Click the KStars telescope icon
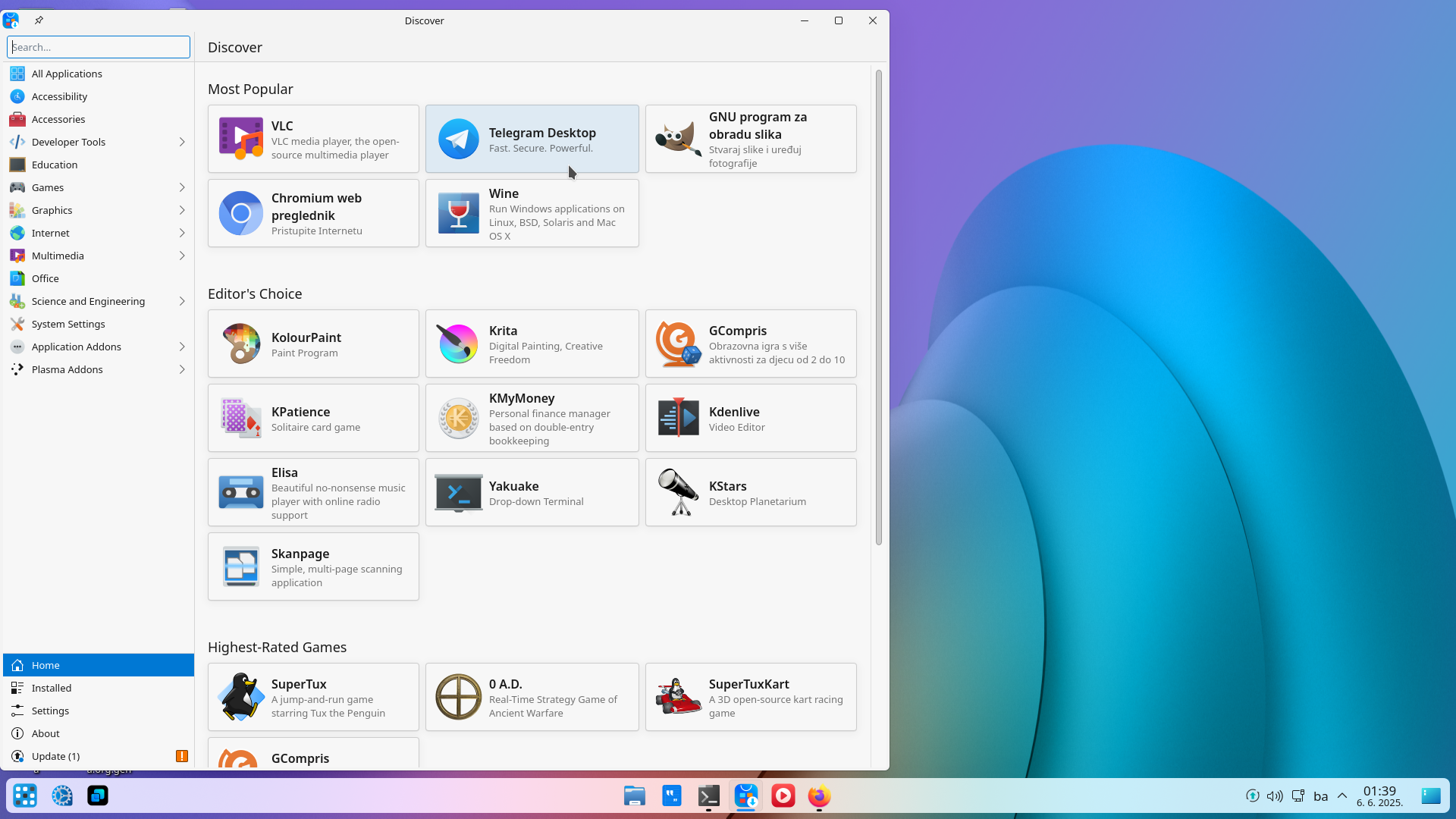This screenshot has height=819, width=1456. coord(678,492)
